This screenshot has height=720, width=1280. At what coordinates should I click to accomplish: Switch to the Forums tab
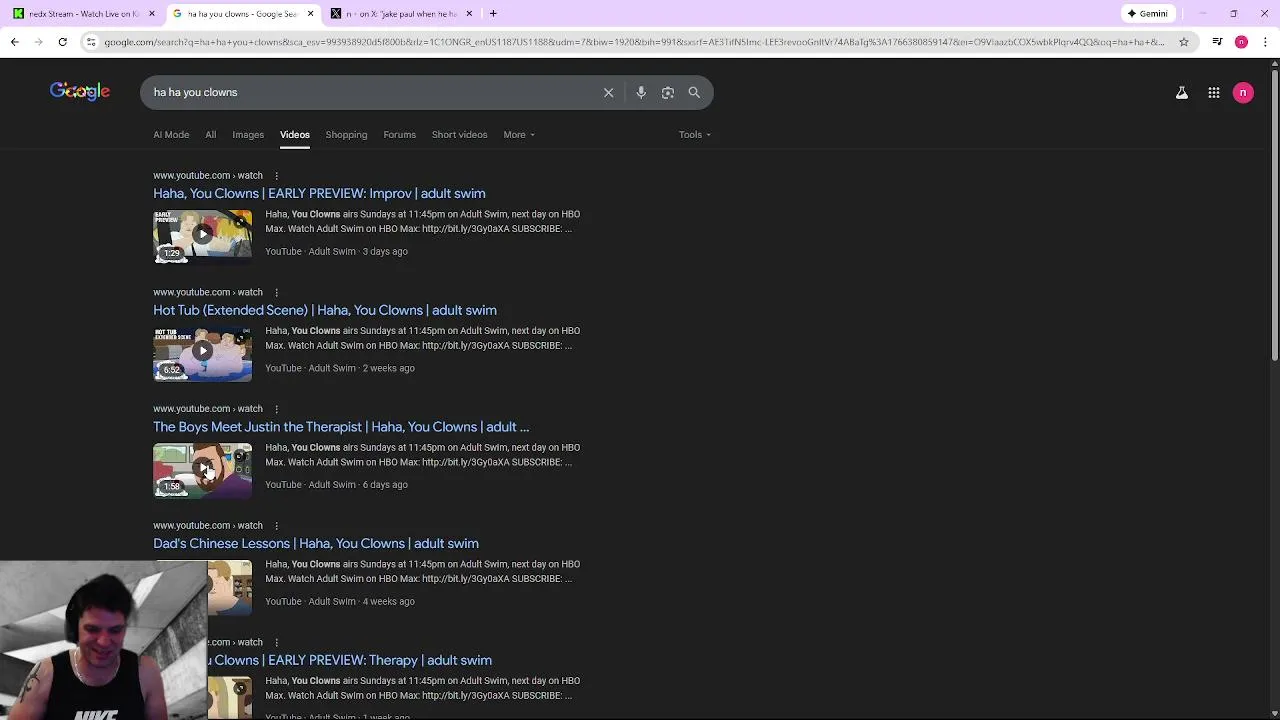coord(399,134)
